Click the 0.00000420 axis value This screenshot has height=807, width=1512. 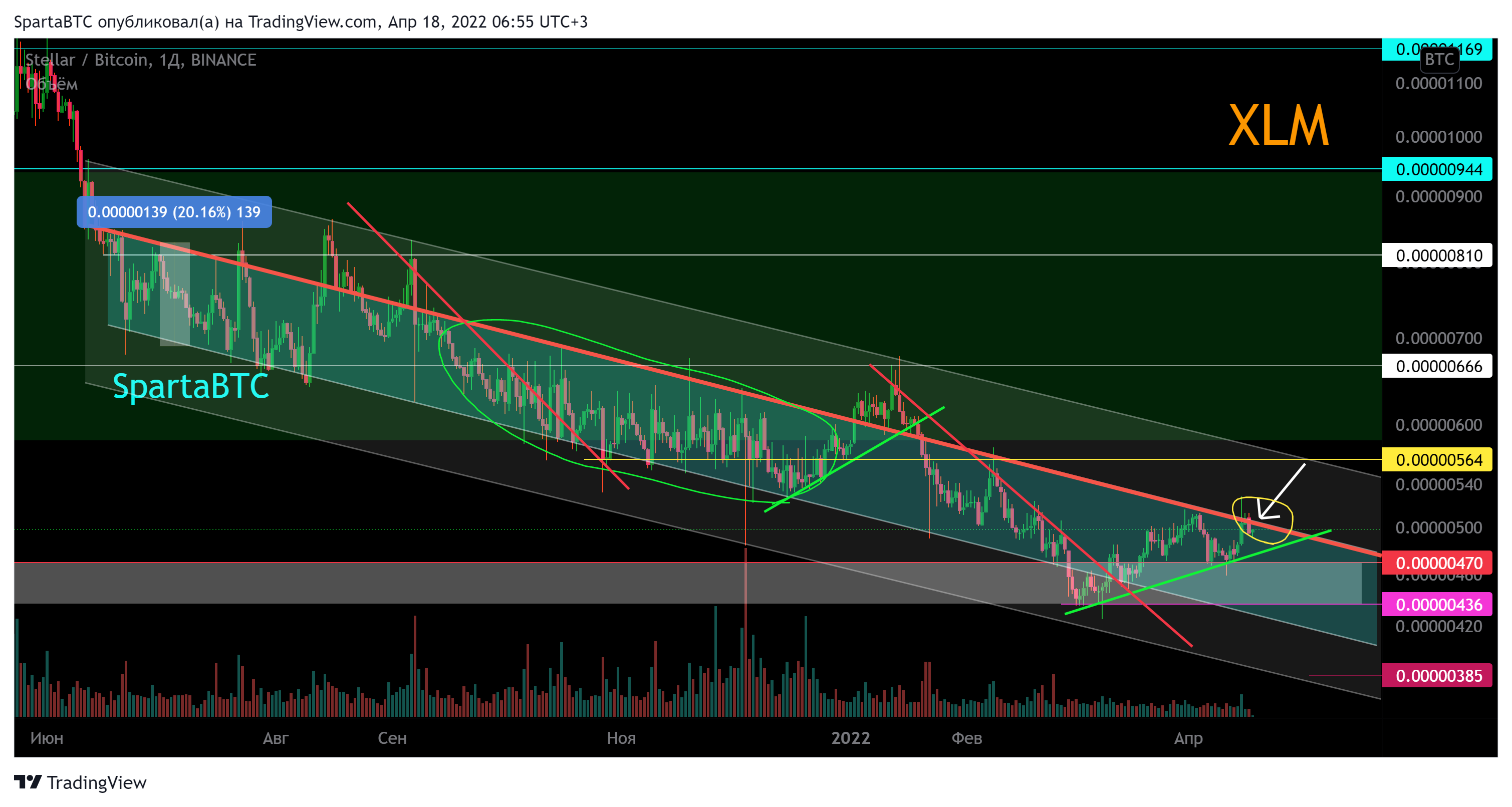coord(1439,627)
